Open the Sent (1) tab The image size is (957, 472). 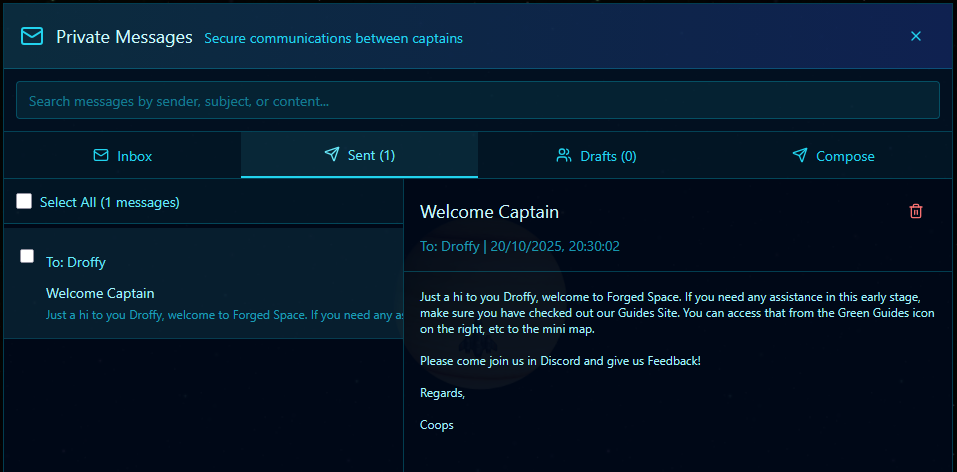pyautogui.click(x=360, y=156)
